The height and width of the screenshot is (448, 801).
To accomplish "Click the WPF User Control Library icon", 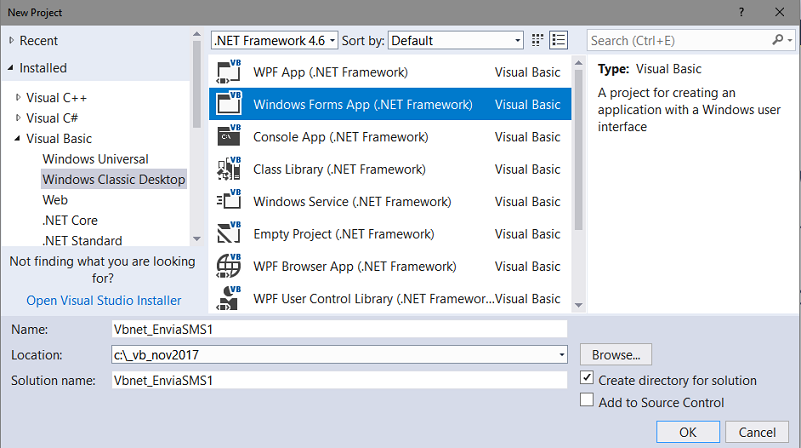I will (x=229, y=298).
